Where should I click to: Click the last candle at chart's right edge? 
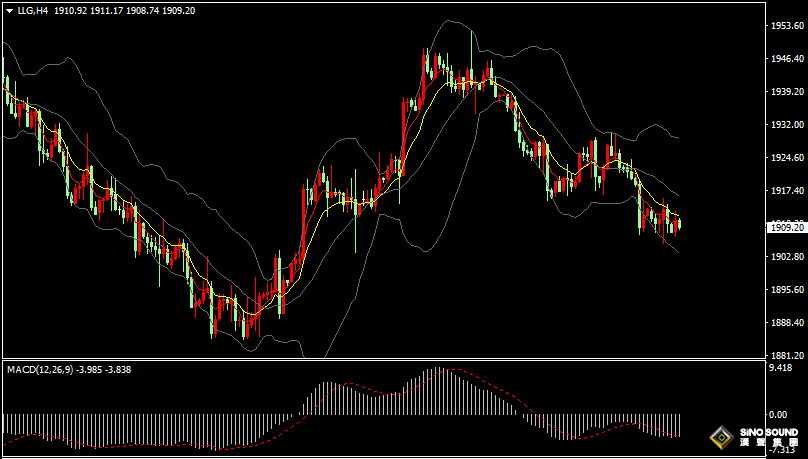tap(679, 223)
